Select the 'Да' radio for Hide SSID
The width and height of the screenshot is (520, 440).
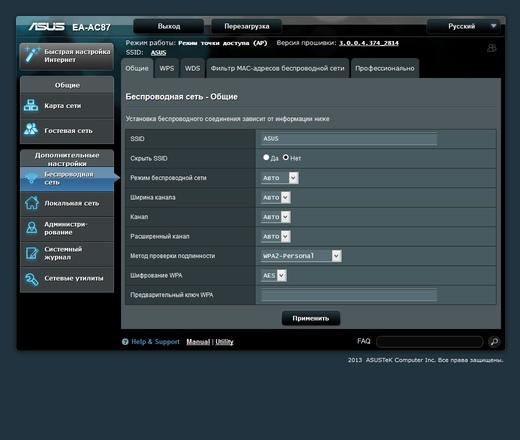266,157
